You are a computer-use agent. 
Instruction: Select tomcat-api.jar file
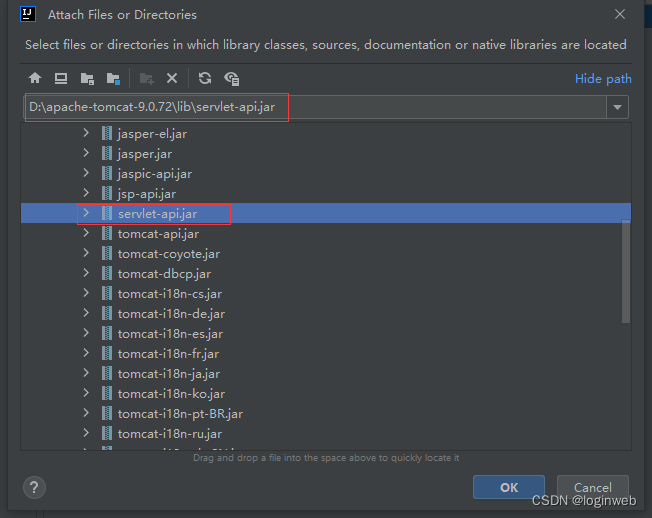pos(158,234)
